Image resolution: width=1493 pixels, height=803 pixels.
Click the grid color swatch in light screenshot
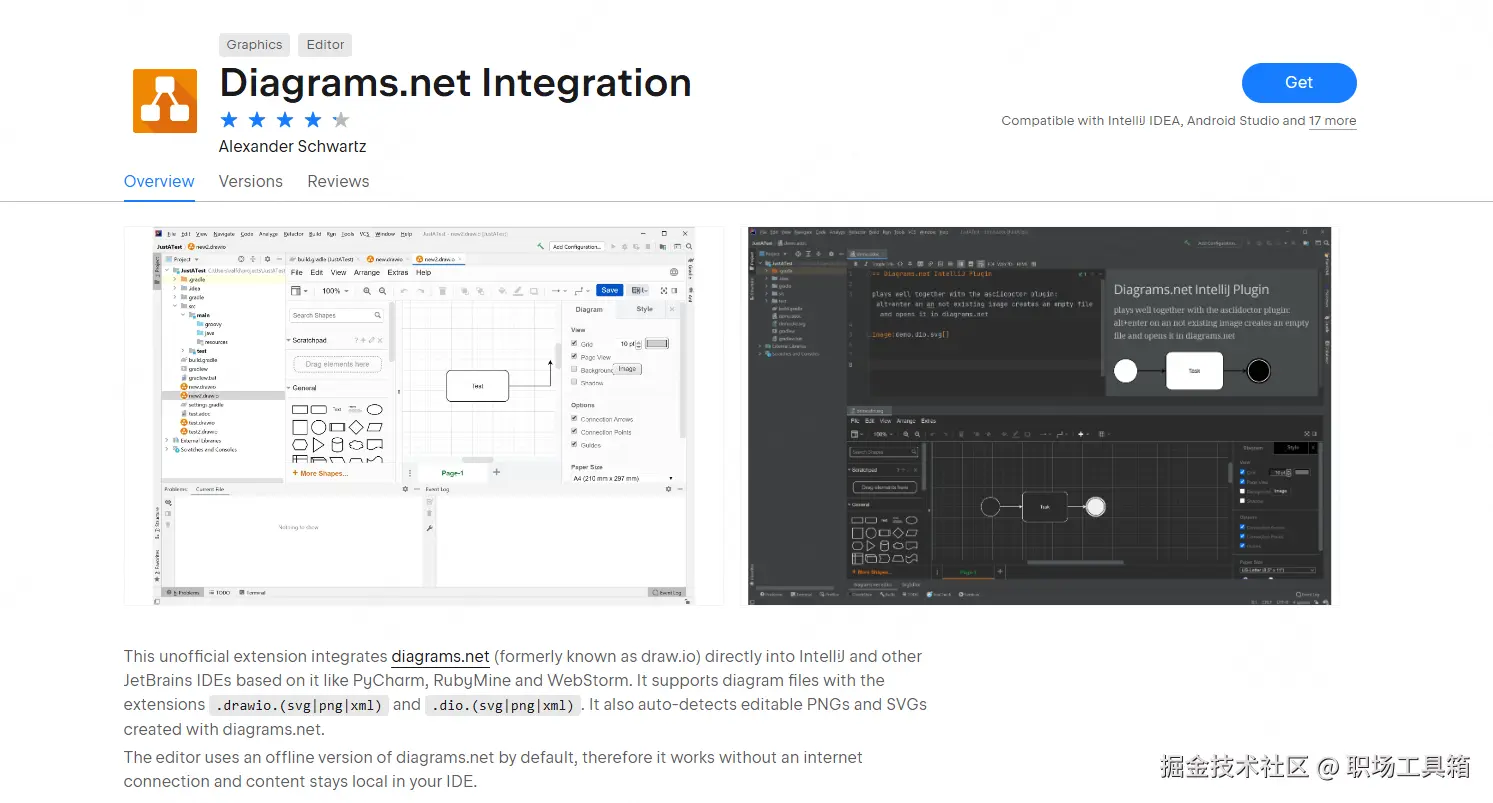(x=657, y=343)
